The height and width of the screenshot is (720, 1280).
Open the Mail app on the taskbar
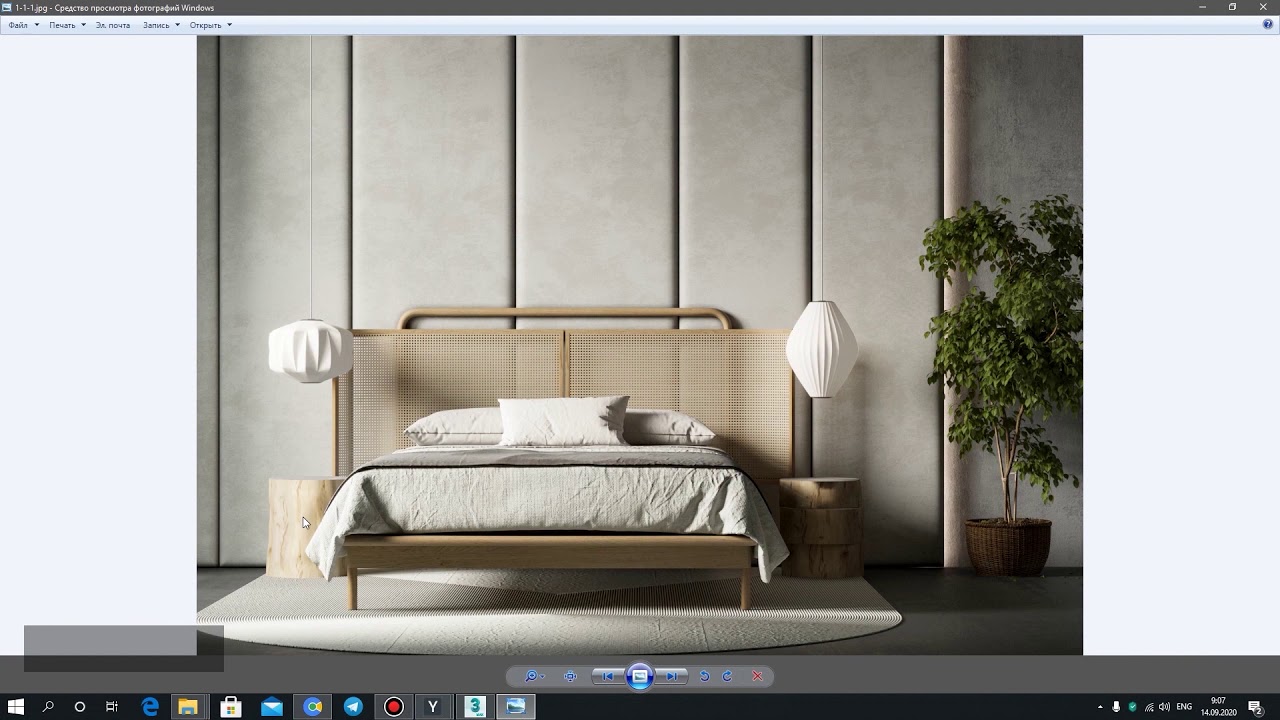272,707
